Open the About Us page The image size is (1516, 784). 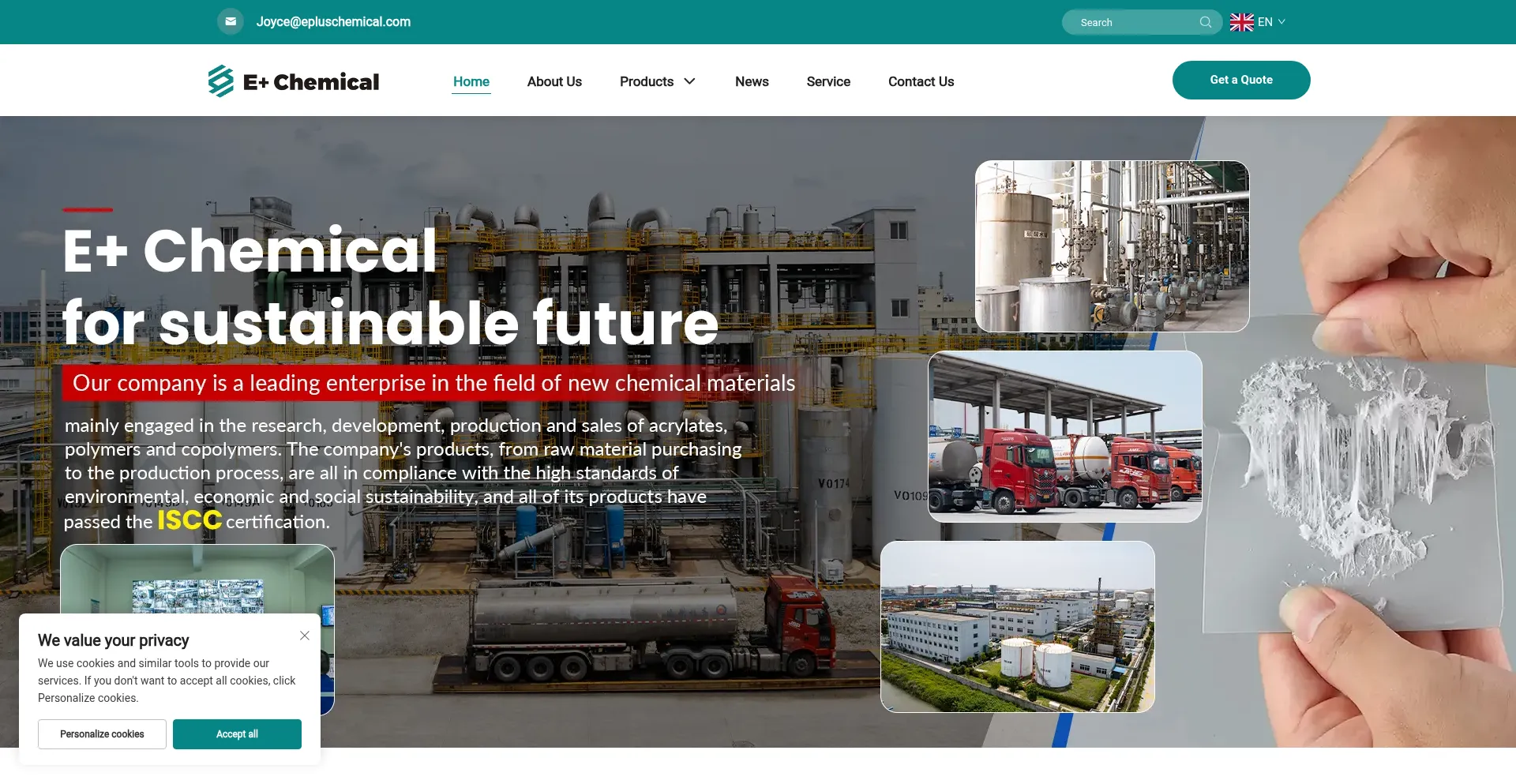pos(554,81)
